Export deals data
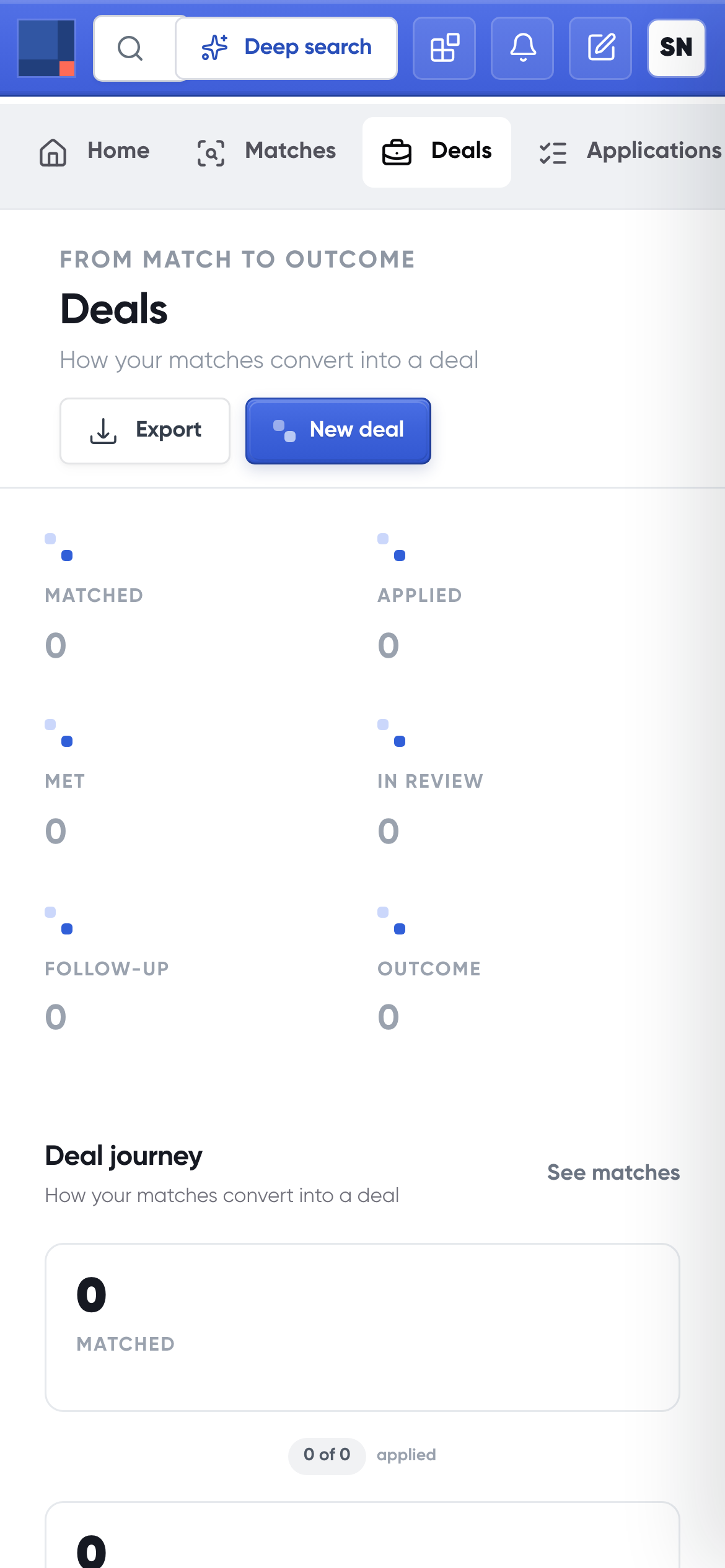 [145, 430]
